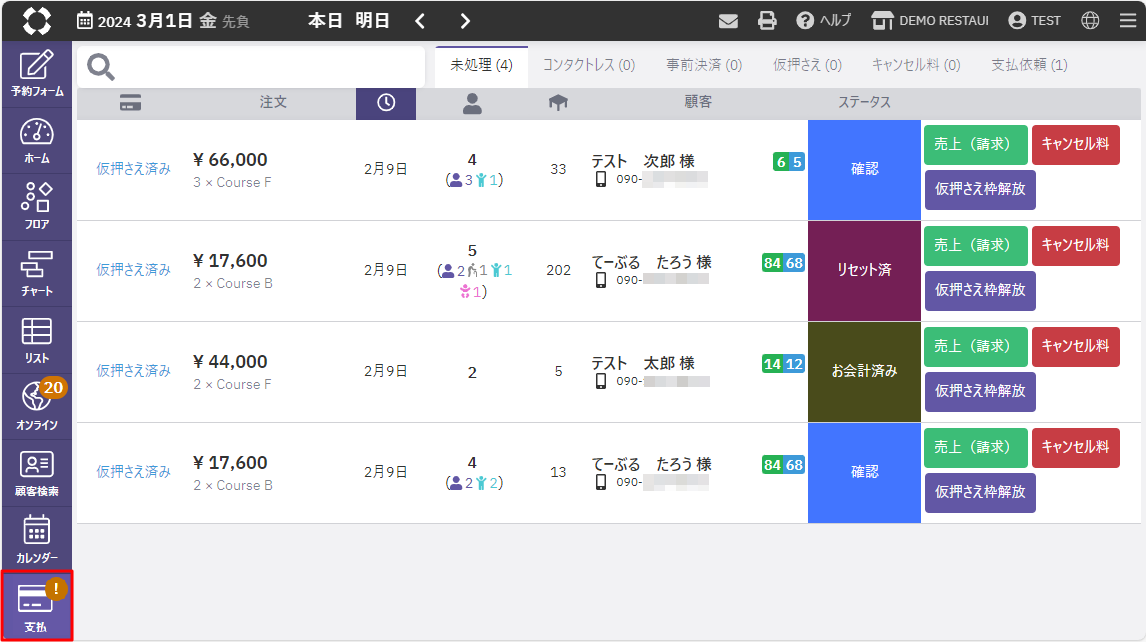Click the 14 12 visit count badge
Image resolution: width=1146 pixels, height=642 pixels.
point(783,364)
